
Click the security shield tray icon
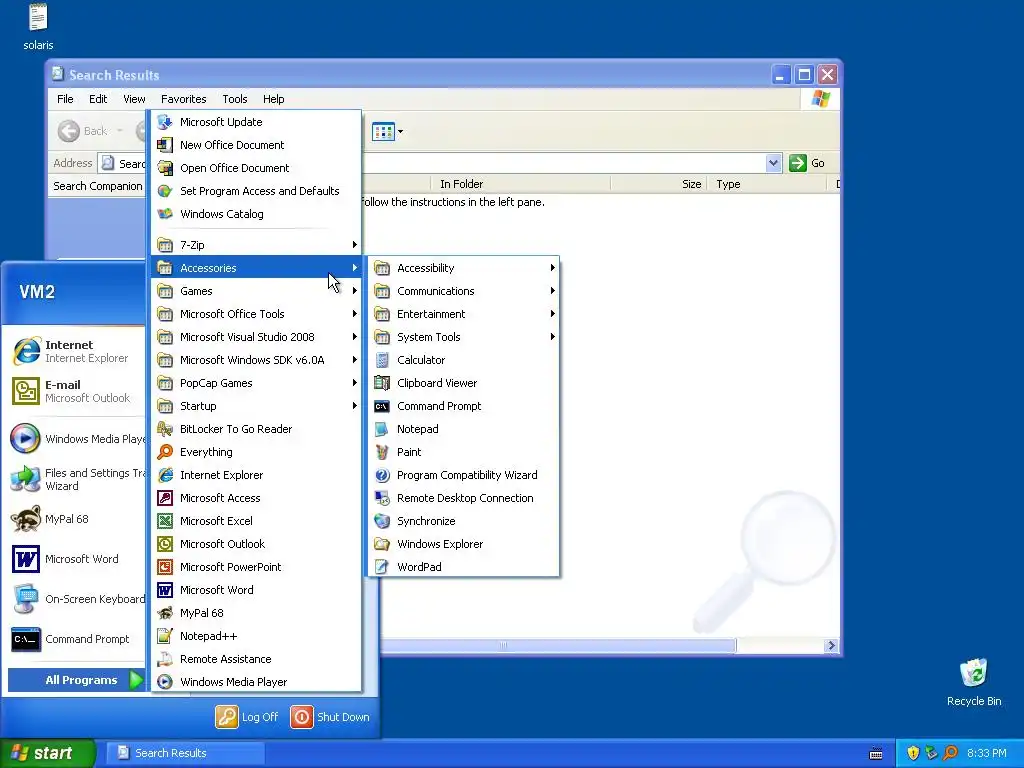click(913, 753)
